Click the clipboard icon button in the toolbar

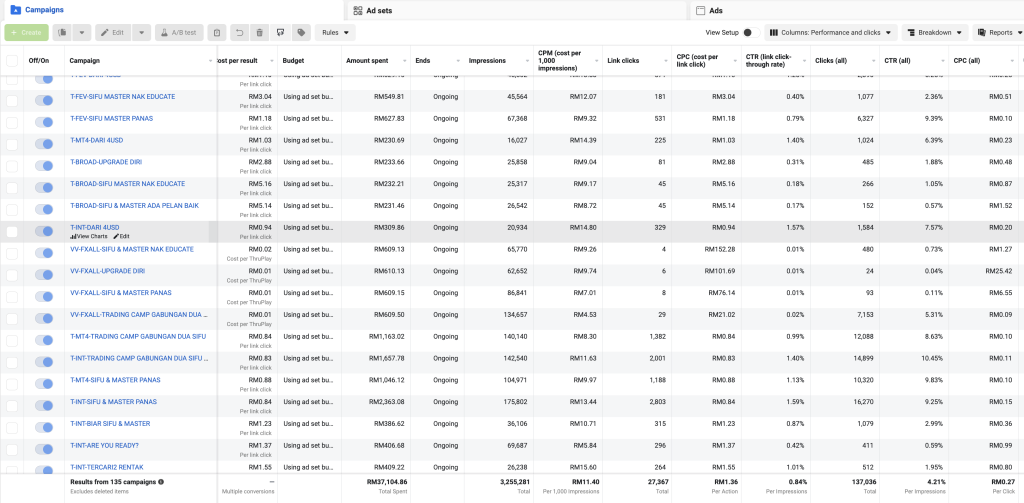click(x=217, y=33)
